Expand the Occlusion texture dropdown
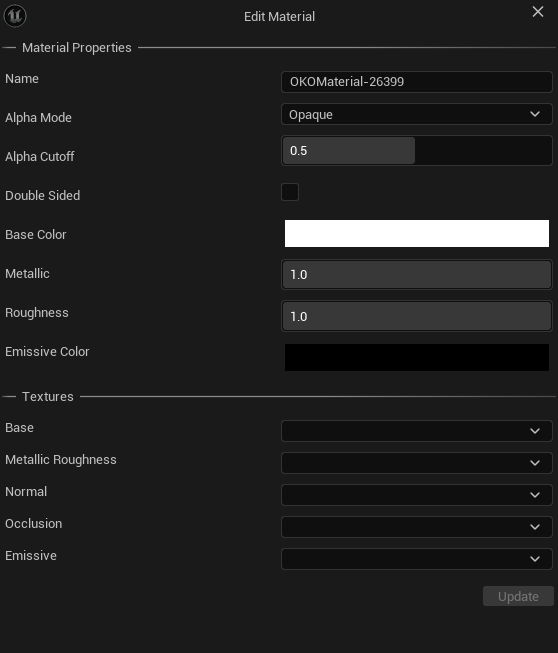Image resolution: width=558 pixels, height=653 pixels. point(417,527)
